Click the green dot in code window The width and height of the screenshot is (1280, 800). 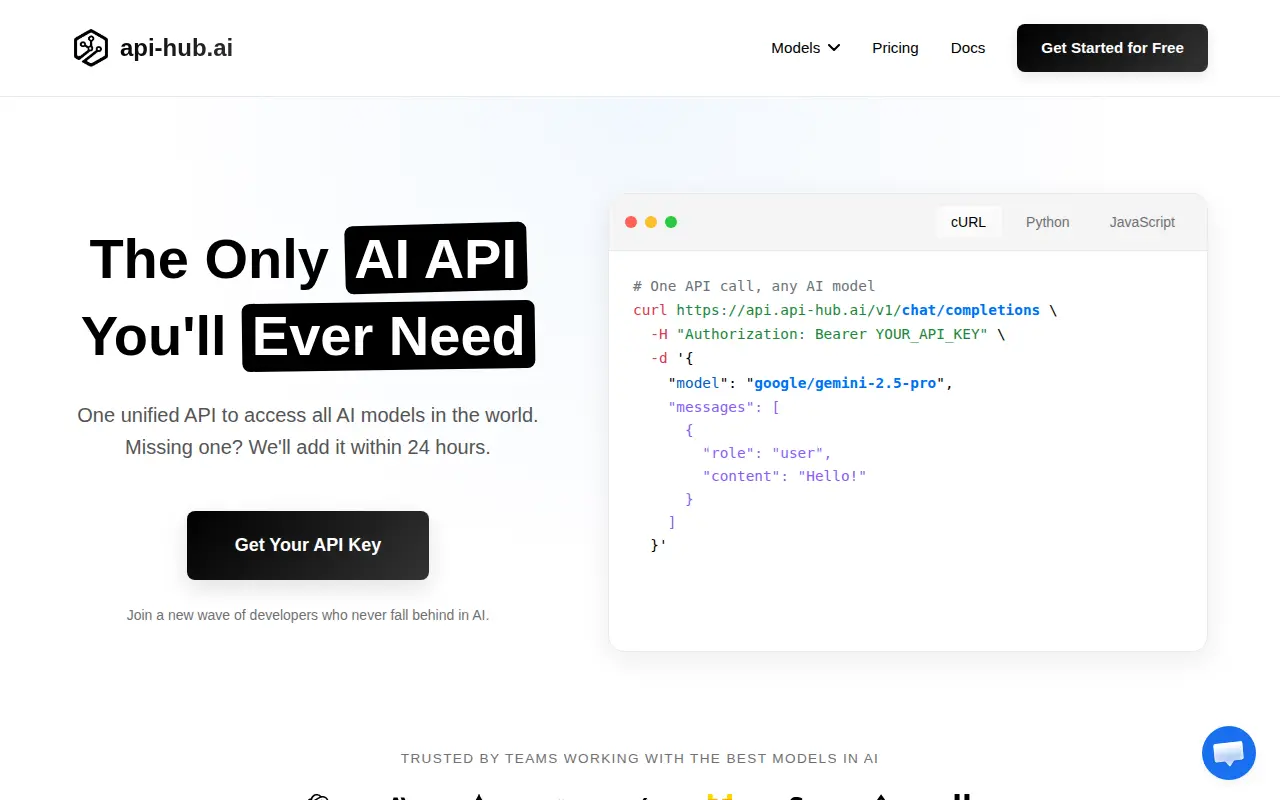671,222
